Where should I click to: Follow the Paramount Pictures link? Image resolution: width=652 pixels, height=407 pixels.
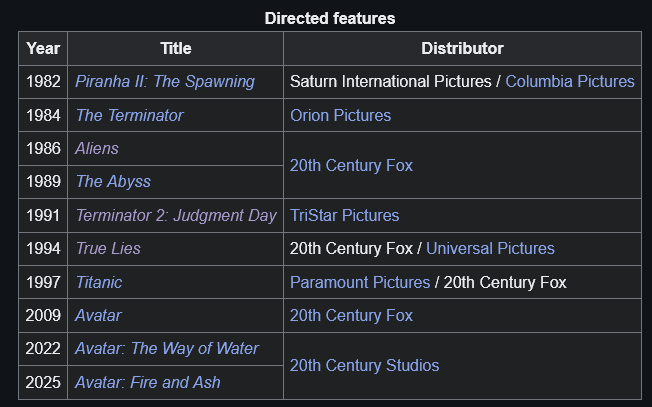click(x=360, y=282)
